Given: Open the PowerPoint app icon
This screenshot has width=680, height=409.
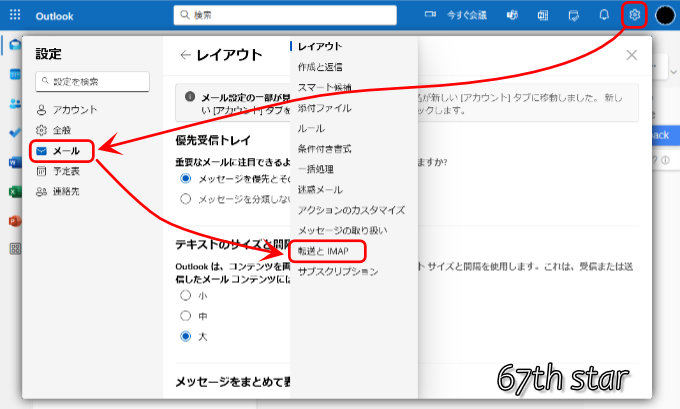Looking at the screenshot, I should pyautogui.click(x=15, y=221).
